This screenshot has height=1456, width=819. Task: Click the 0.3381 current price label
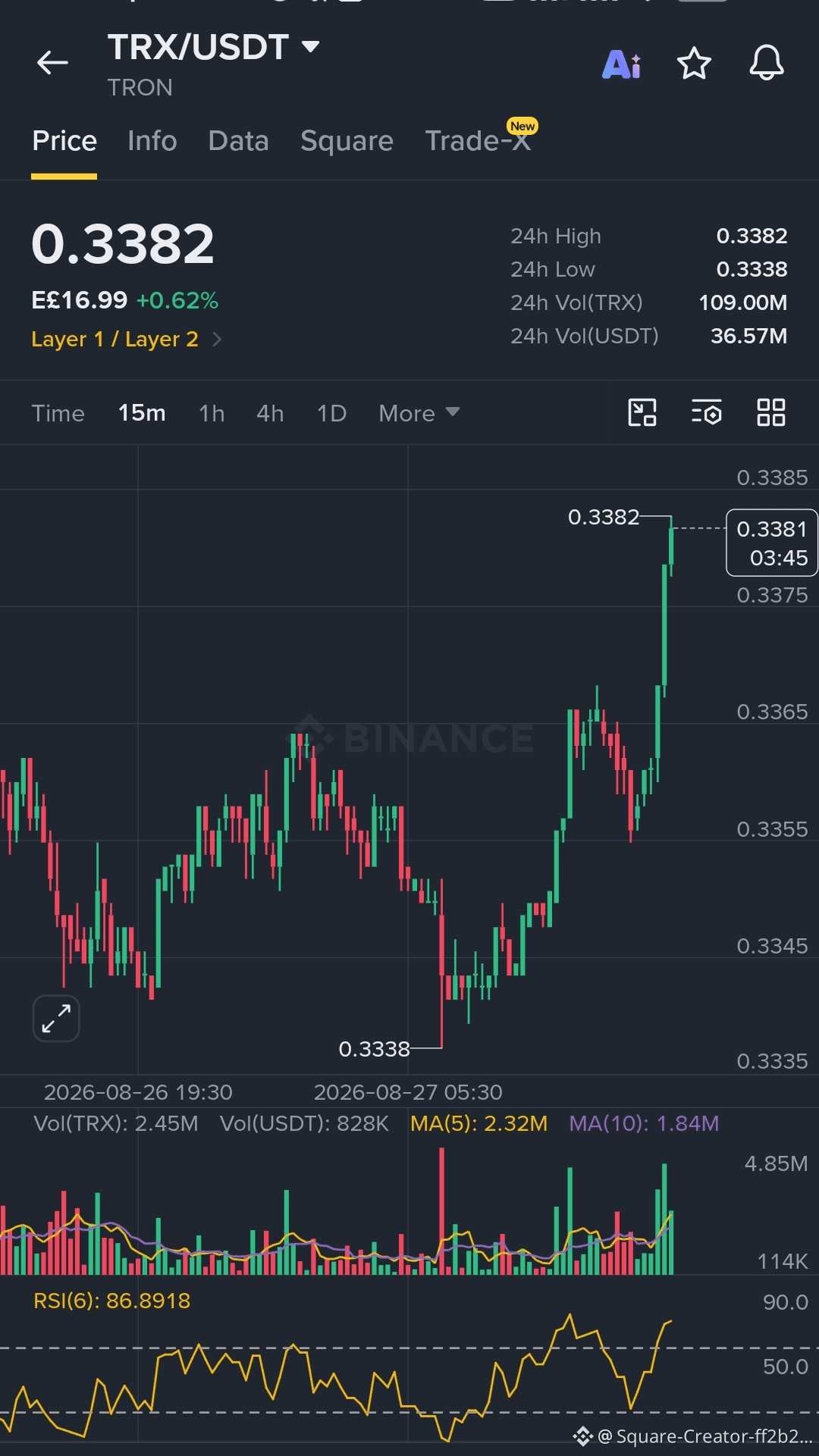(x=772, y=543)
